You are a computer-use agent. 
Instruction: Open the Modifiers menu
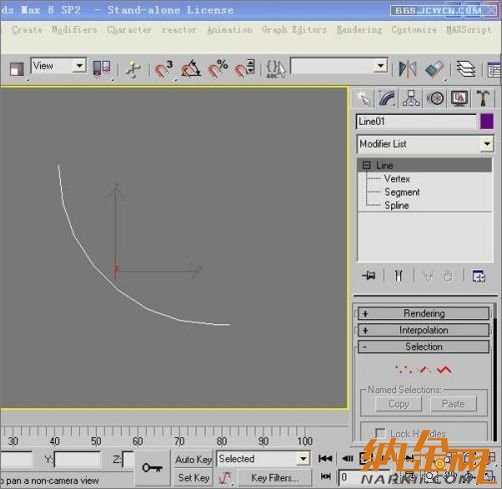pyautogui.click(x=74, y=30)
